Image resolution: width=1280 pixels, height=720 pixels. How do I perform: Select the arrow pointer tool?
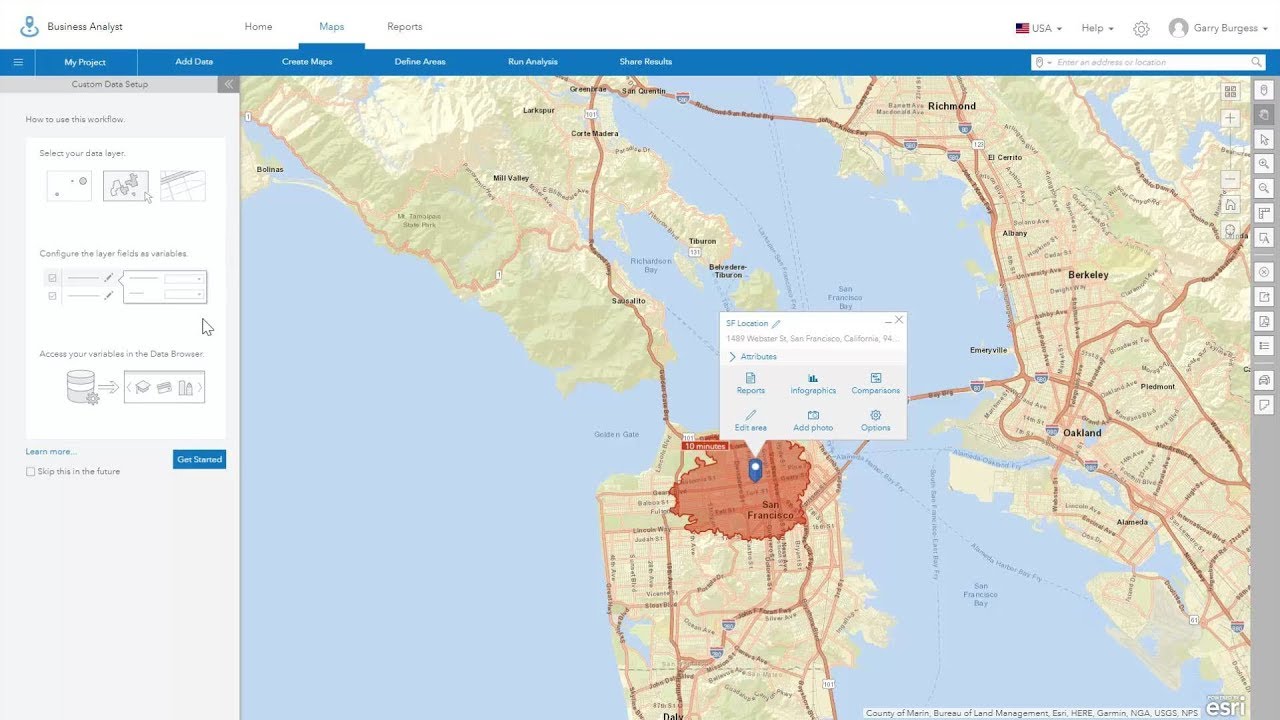(1264, 140)
